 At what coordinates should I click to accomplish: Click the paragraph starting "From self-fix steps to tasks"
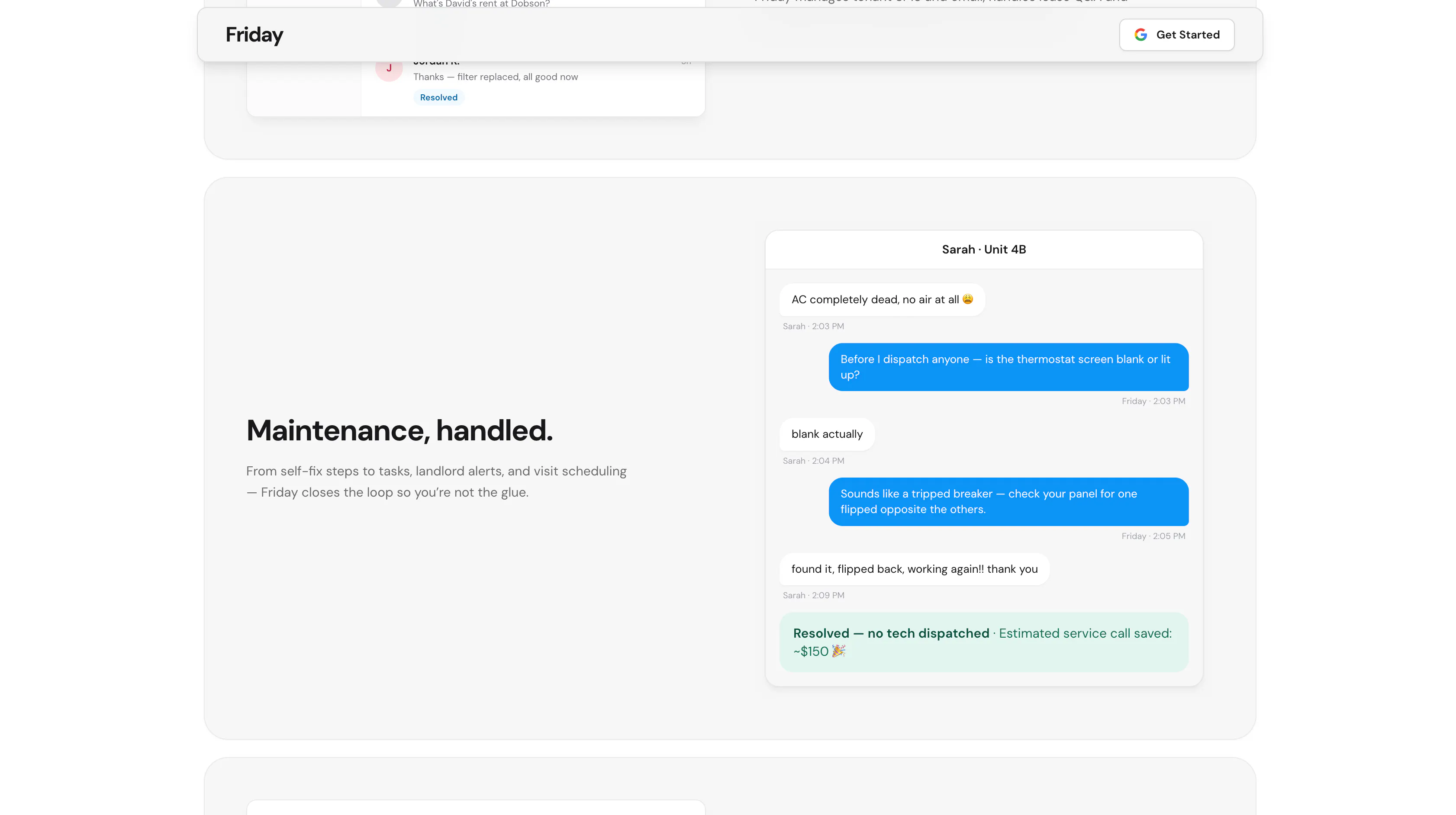(x=436, y=481)
